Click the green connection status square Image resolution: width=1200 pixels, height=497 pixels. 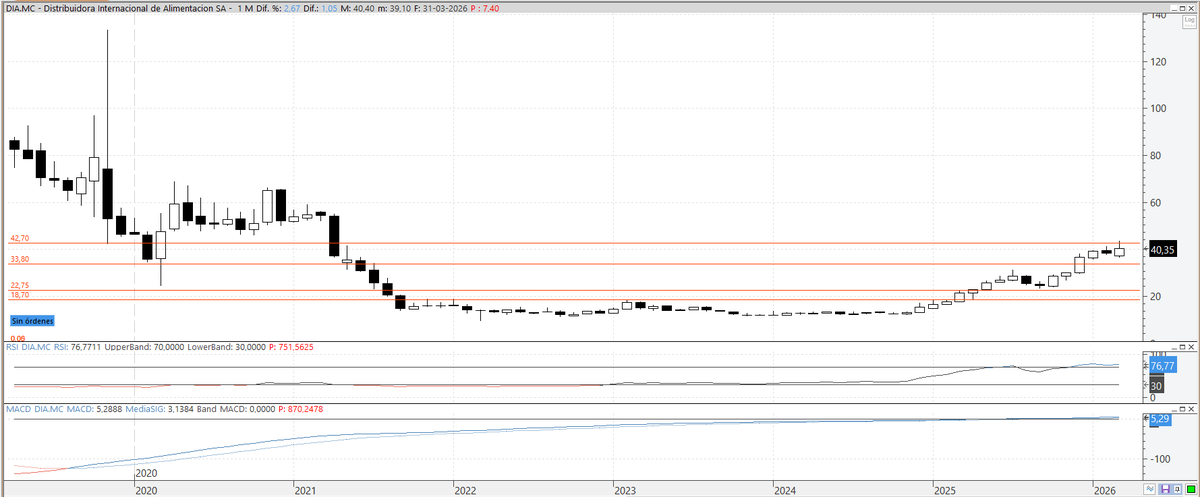pos(1191,488)
